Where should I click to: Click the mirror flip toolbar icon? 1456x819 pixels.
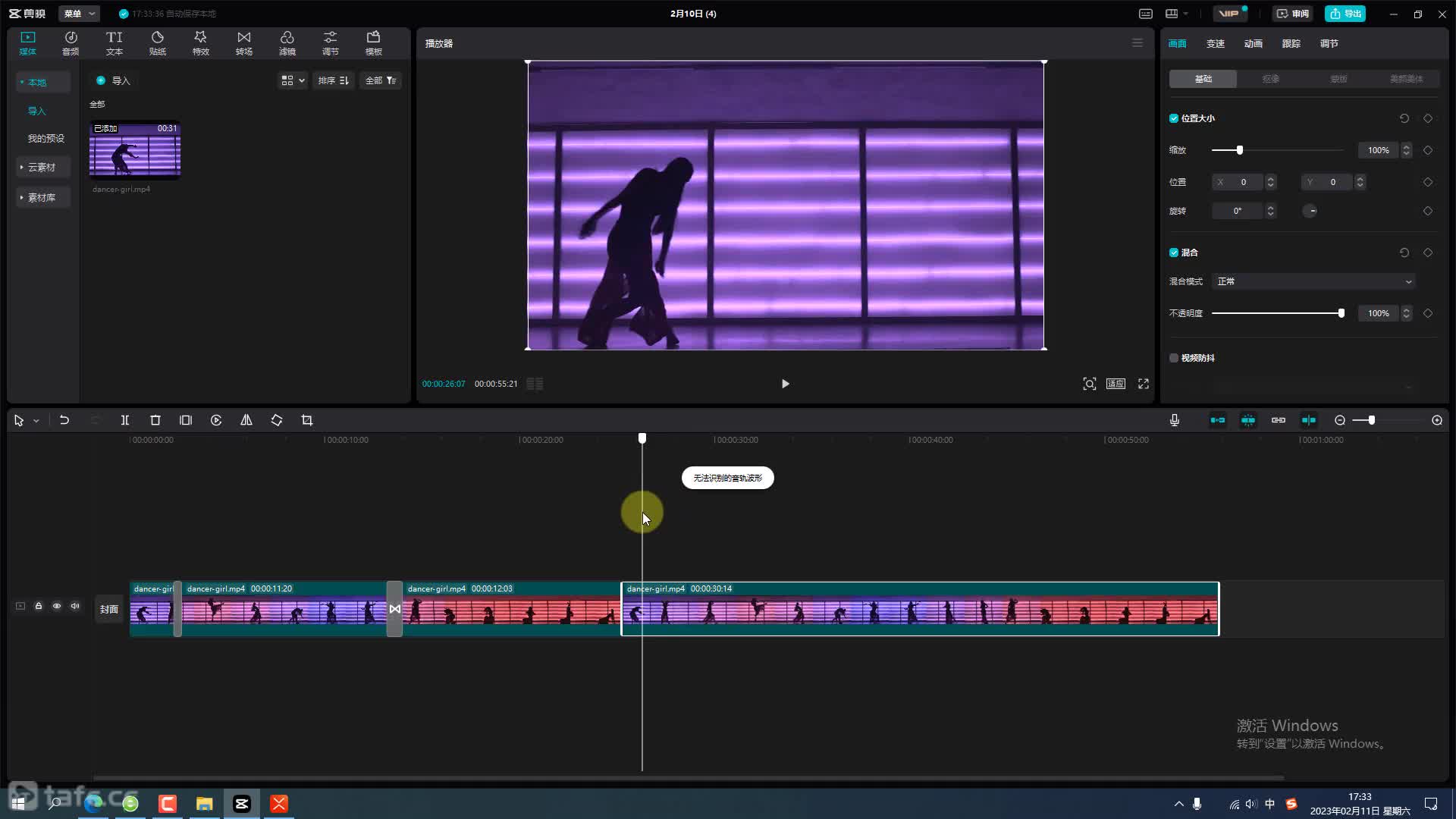click(246, 420)
